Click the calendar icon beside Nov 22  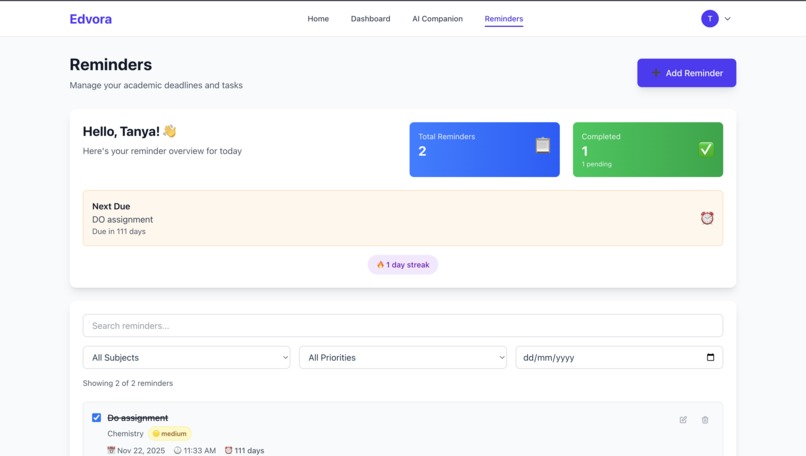111,450
